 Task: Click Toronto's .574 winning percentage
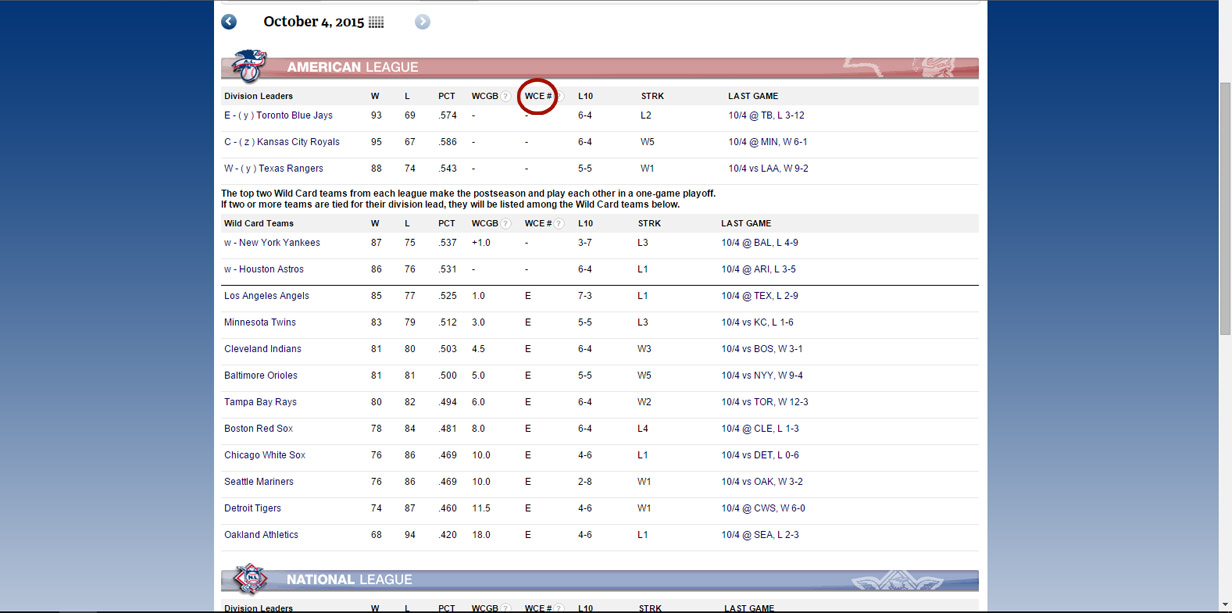[447, 116]
